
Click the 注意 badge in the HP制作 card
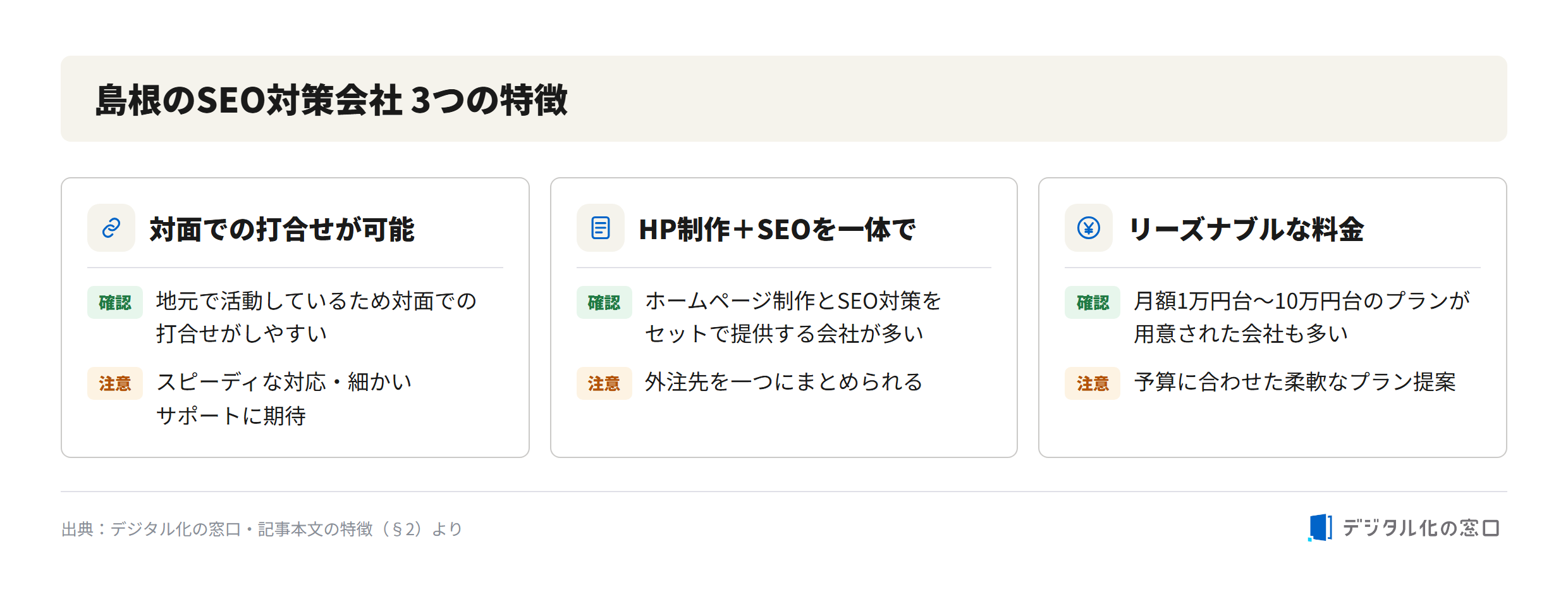(x=604, y=383)
